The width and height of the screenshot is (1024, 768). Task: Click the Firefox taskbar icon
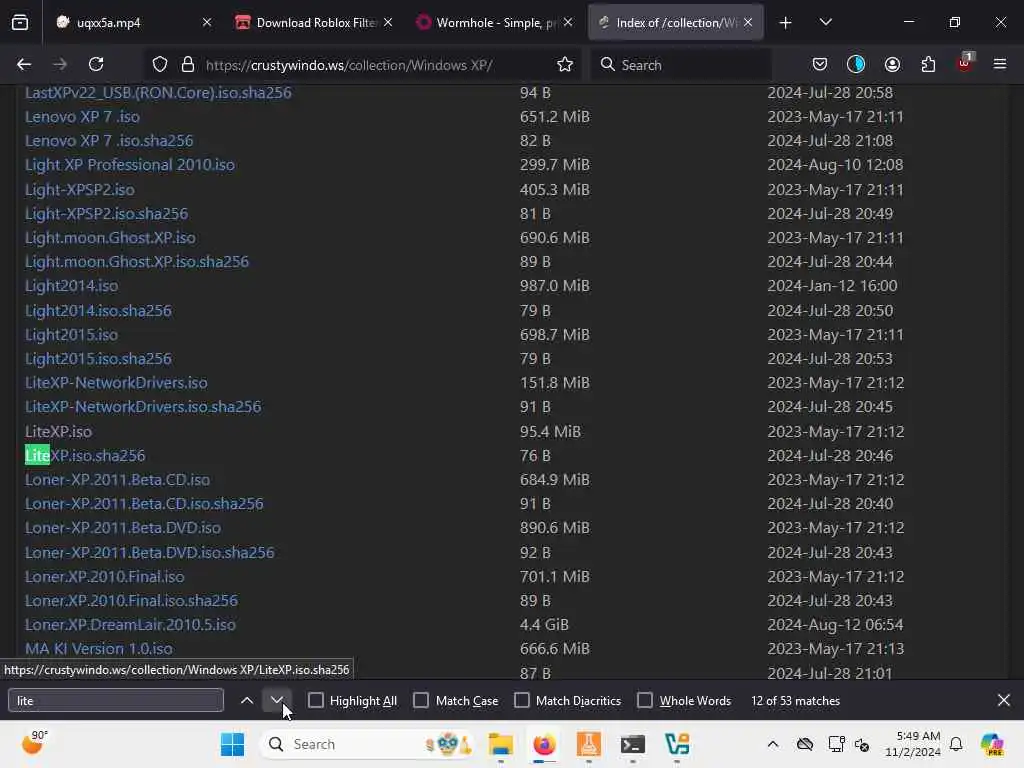click(544, 744)
